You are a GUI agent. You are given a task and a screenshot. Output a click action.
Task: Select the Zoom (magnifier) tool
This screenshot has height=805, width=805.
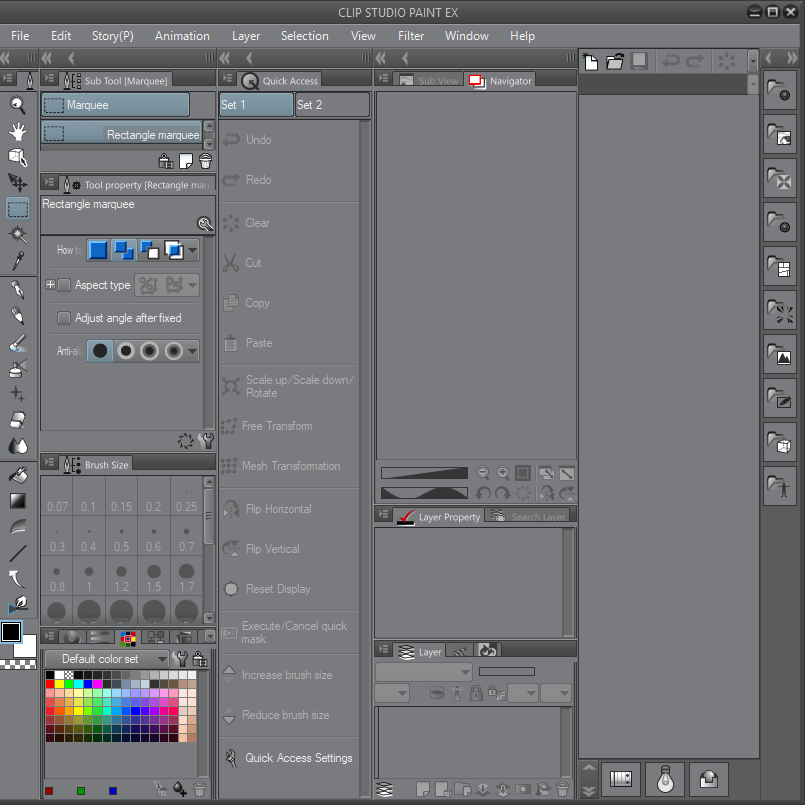16,104
